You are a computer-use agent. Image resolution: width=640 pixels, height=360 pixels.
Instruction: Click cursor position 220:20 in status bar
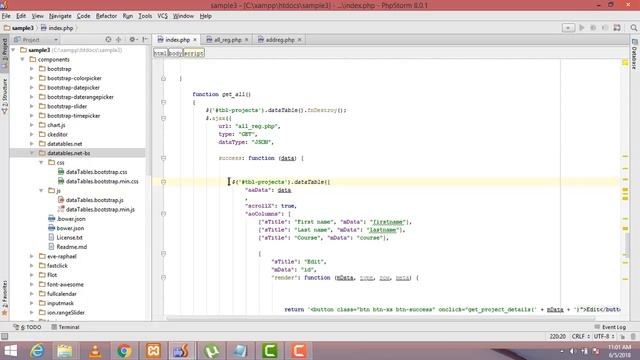pos(558,336)
